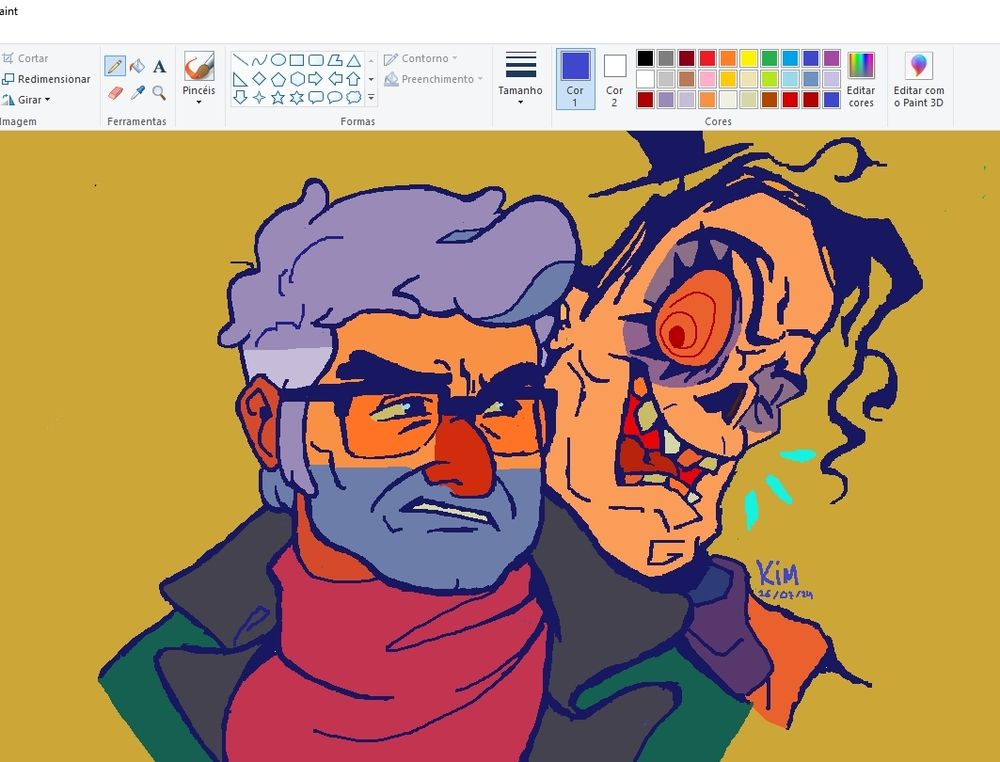
Task: Pick the gold color swatch
Action: pyautogui.click(x=728, y=79)
